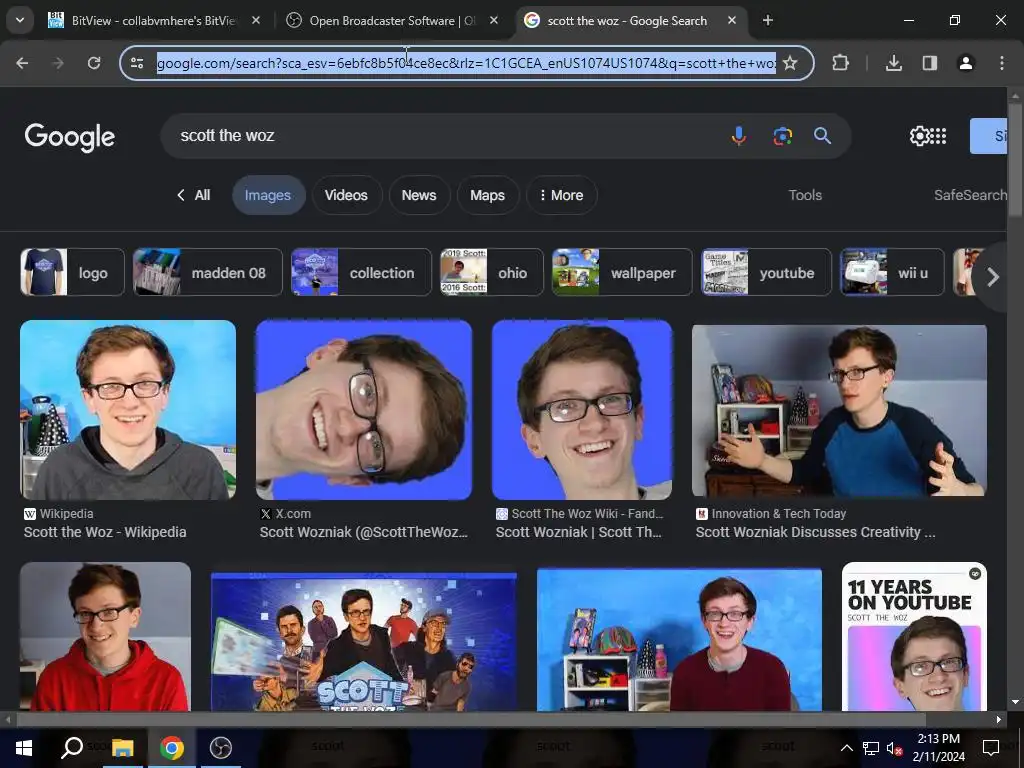Click the Chrome taskbar icon
The height and width of the screenshot is (768, 1024).
coord(172,748)
